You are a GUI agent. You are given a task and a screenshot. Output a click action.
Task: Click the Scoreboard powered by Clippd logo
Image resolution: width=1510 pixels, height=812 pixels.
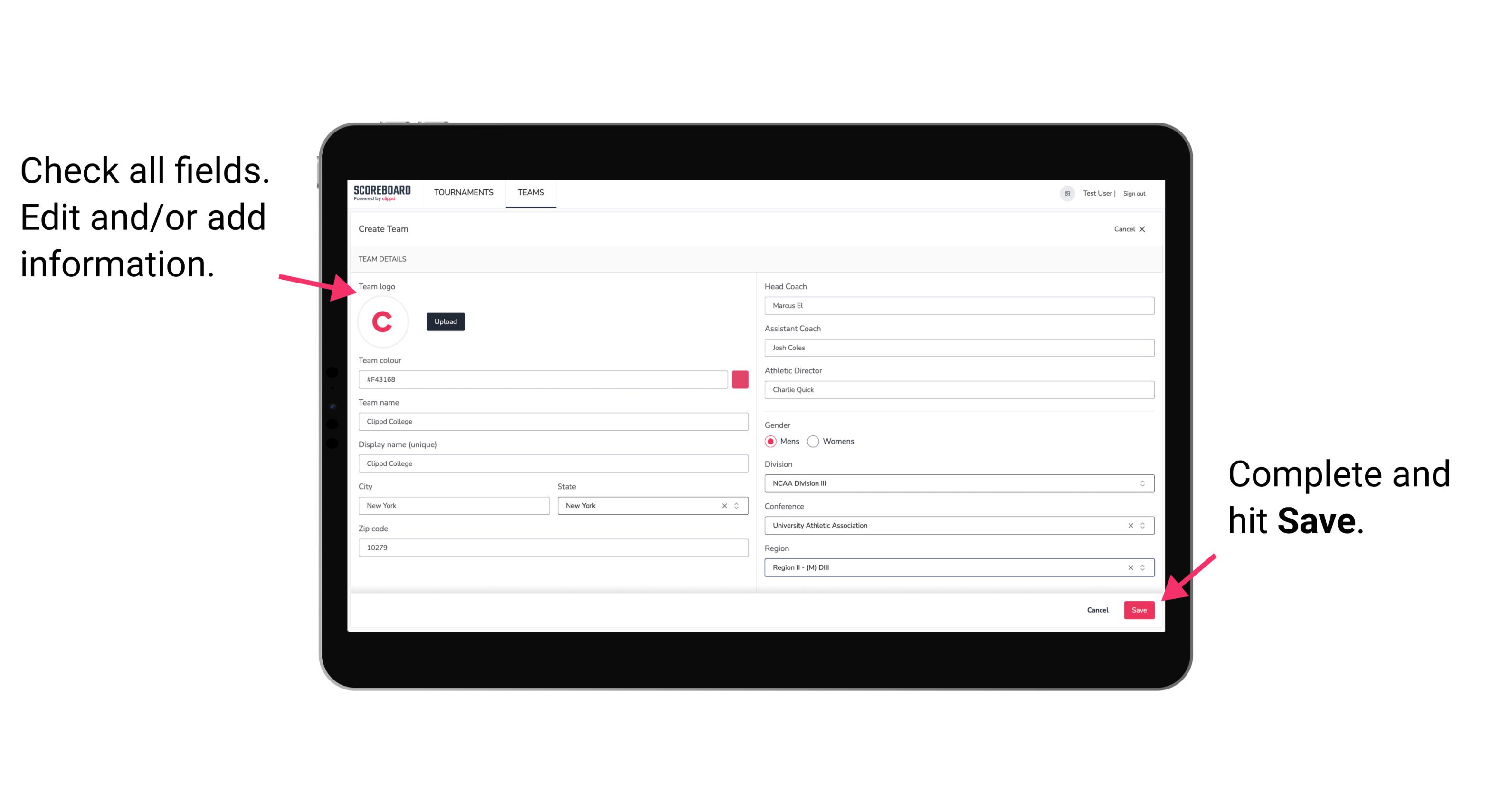[384, 192]
